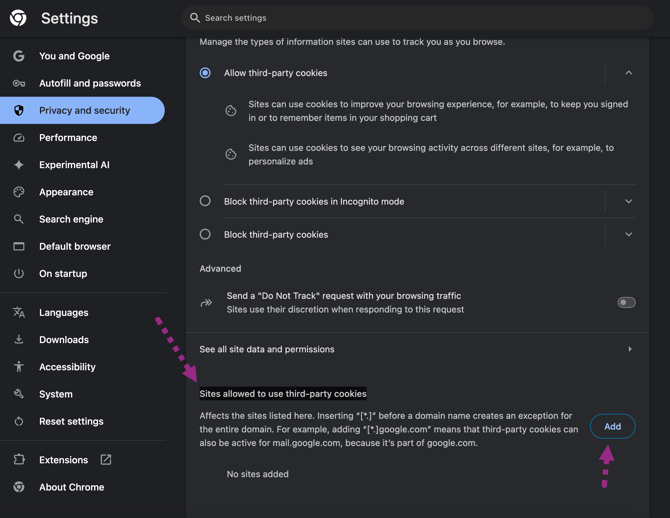Click the Experimental AI sparkle icon

point(19,165)
